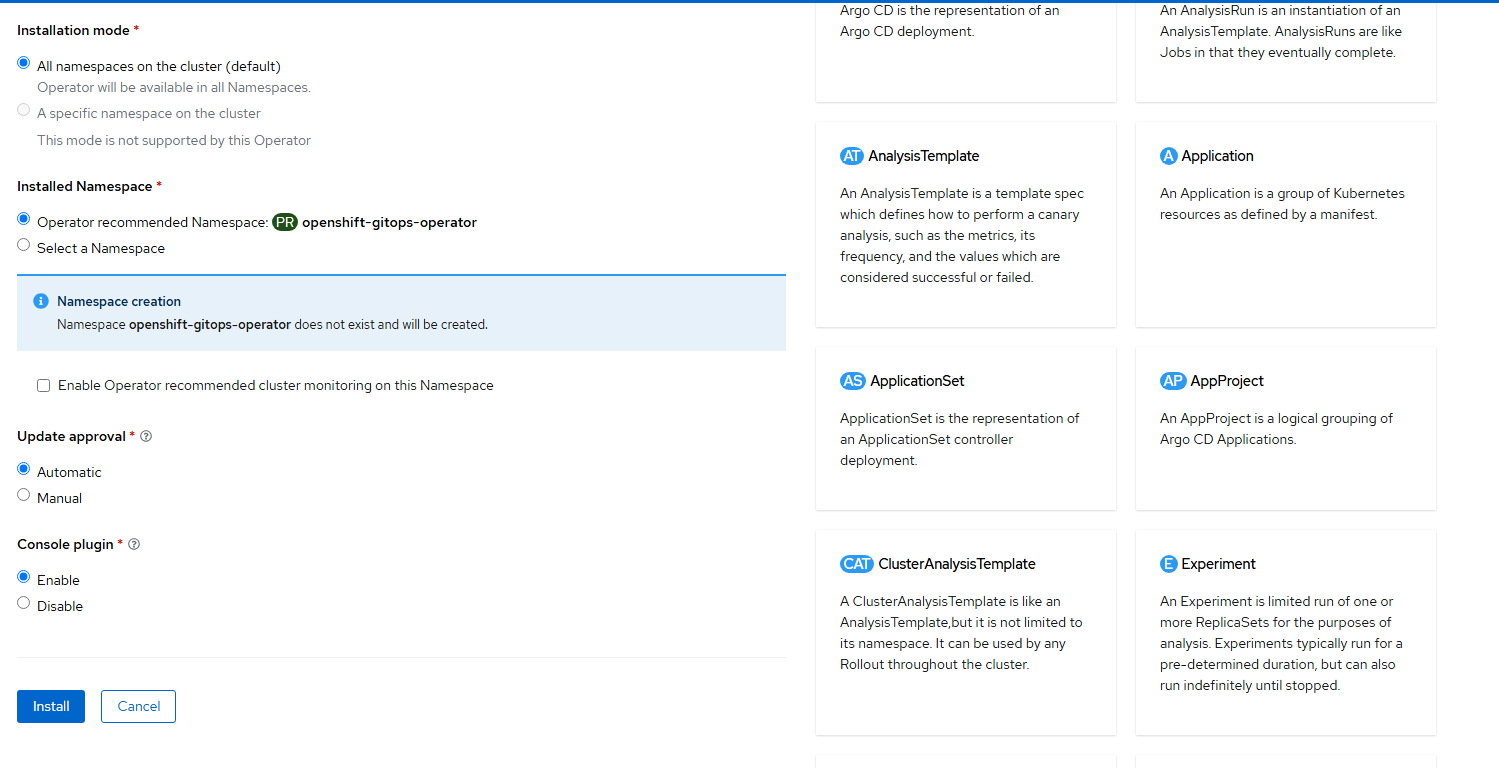The width and height of the screenshot is (1499, 768).
Task: Choose Operator recommended Namespace radio
Action: tap(24, 219)
